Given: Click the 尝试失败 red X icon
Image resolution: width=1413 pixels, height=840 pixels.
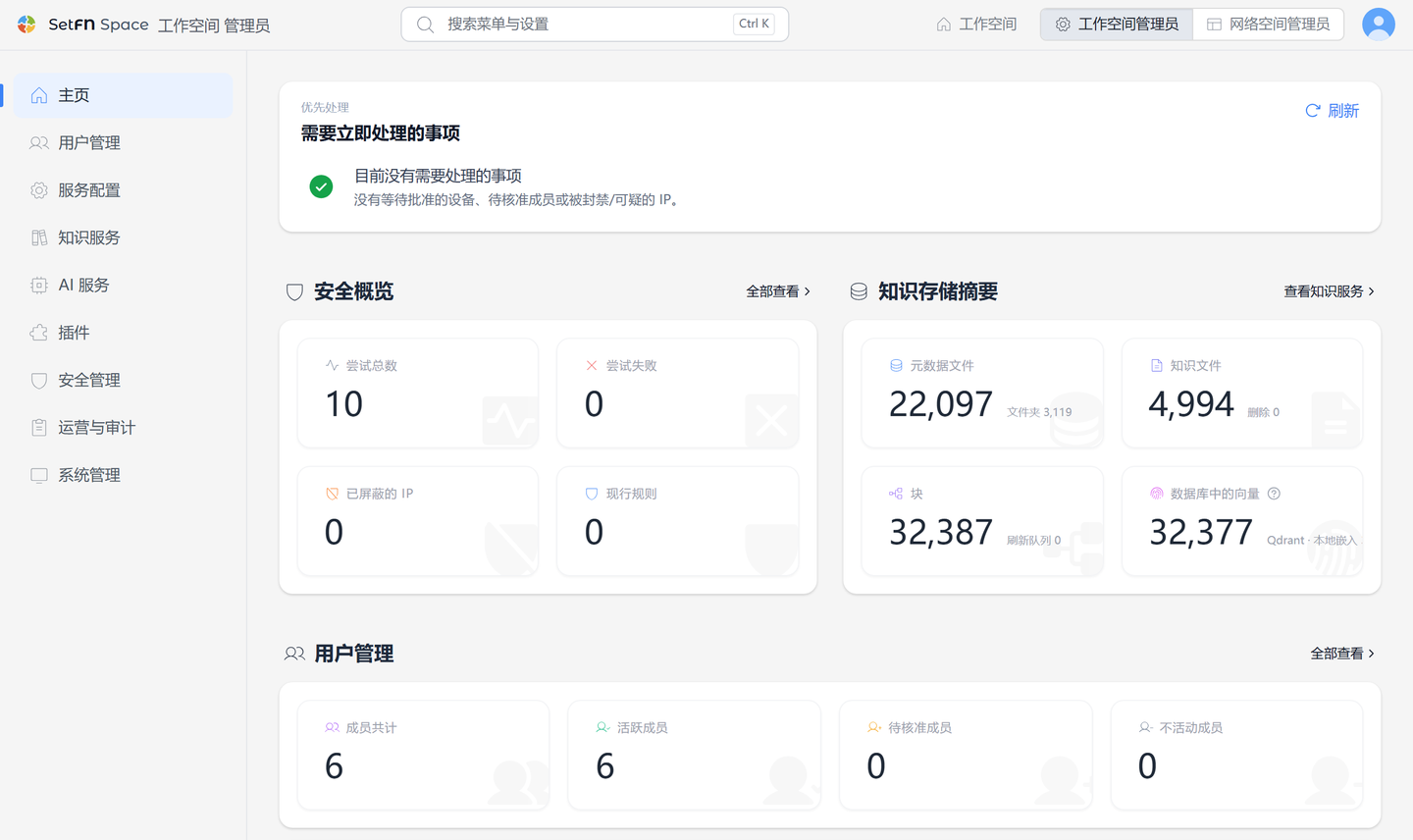Looking at the screenshot, I should [592, 366].
